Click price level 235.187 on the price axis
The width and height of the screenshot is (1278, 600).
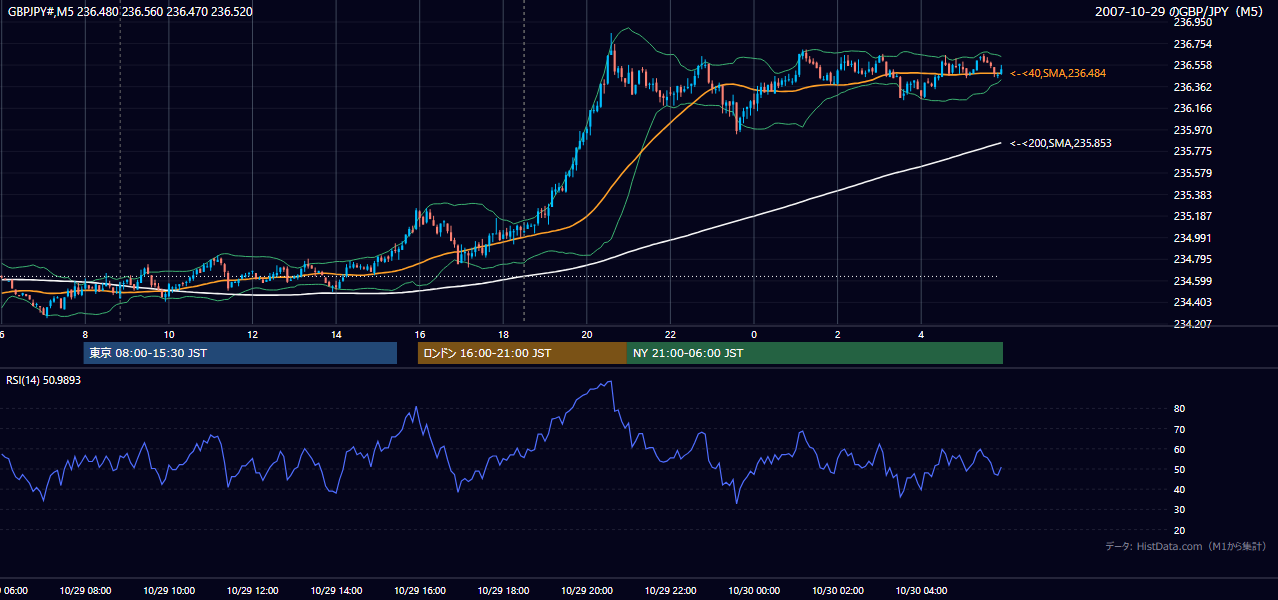tap(1192, 216)
